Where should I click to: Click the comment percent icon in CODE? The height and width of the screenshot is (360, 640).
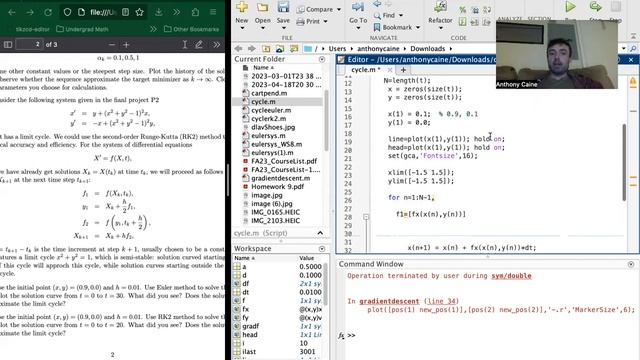point(462,10)
